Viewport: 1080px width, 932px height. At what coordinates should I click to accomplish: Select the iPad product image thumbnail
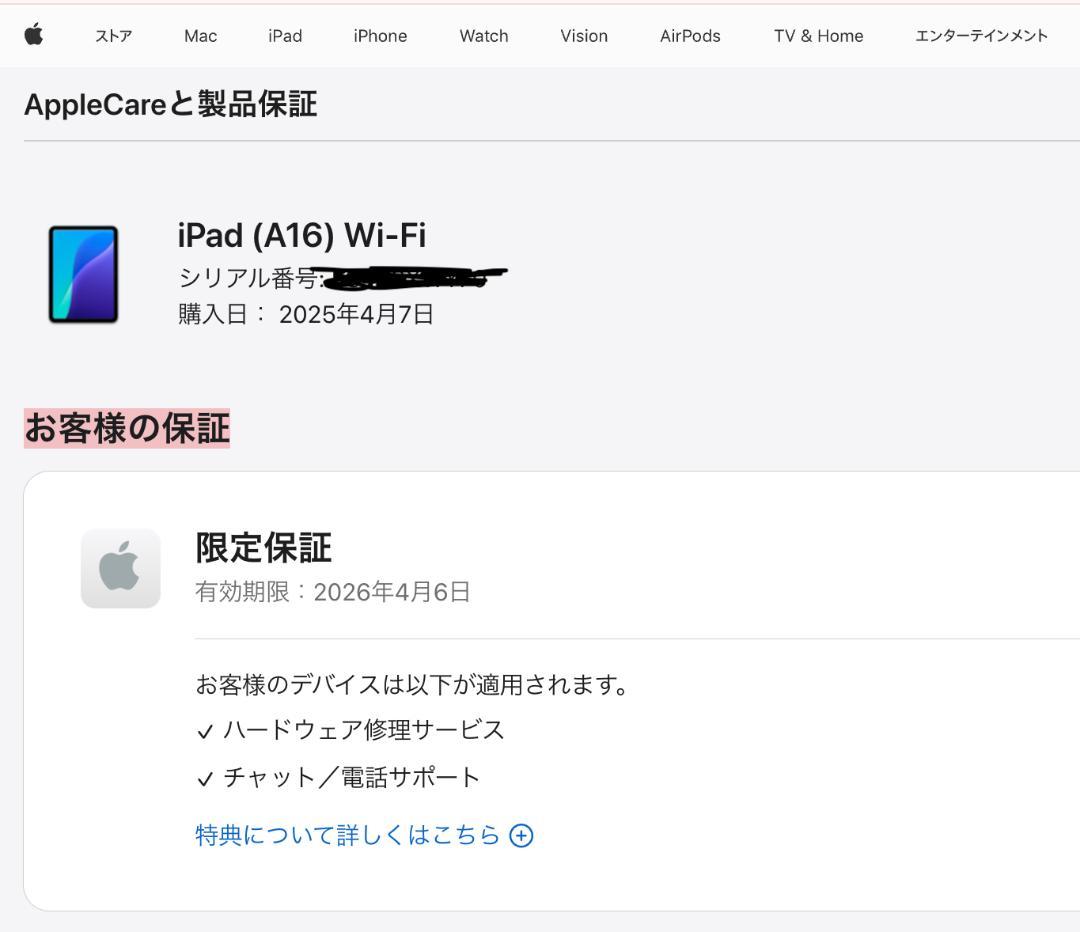click(84, 273)
